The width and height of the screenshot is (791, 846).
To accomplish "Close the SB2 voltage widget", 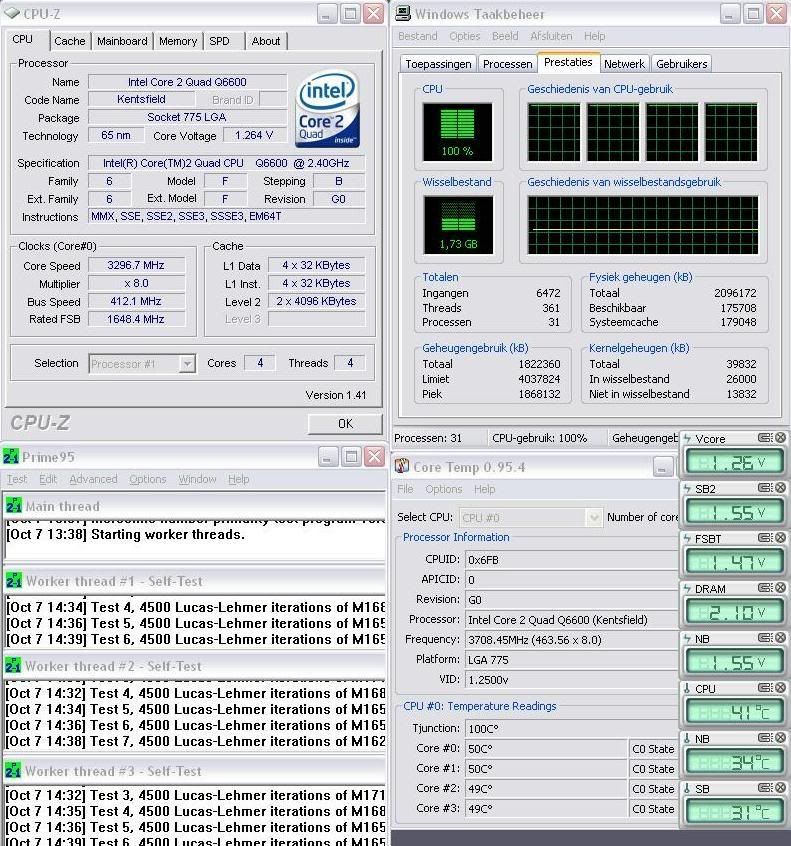I will (x=780, y=488).
